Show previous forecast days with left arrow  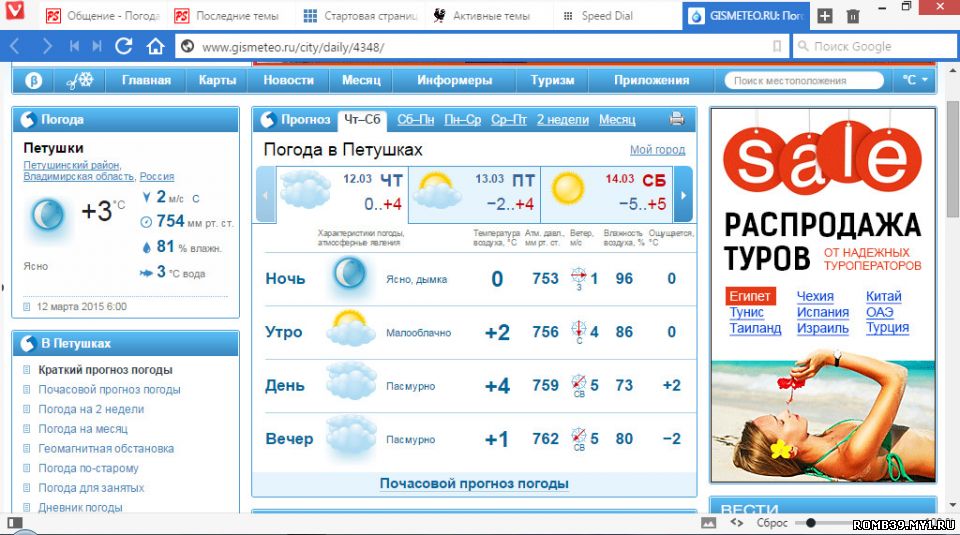tap(265, 194)
